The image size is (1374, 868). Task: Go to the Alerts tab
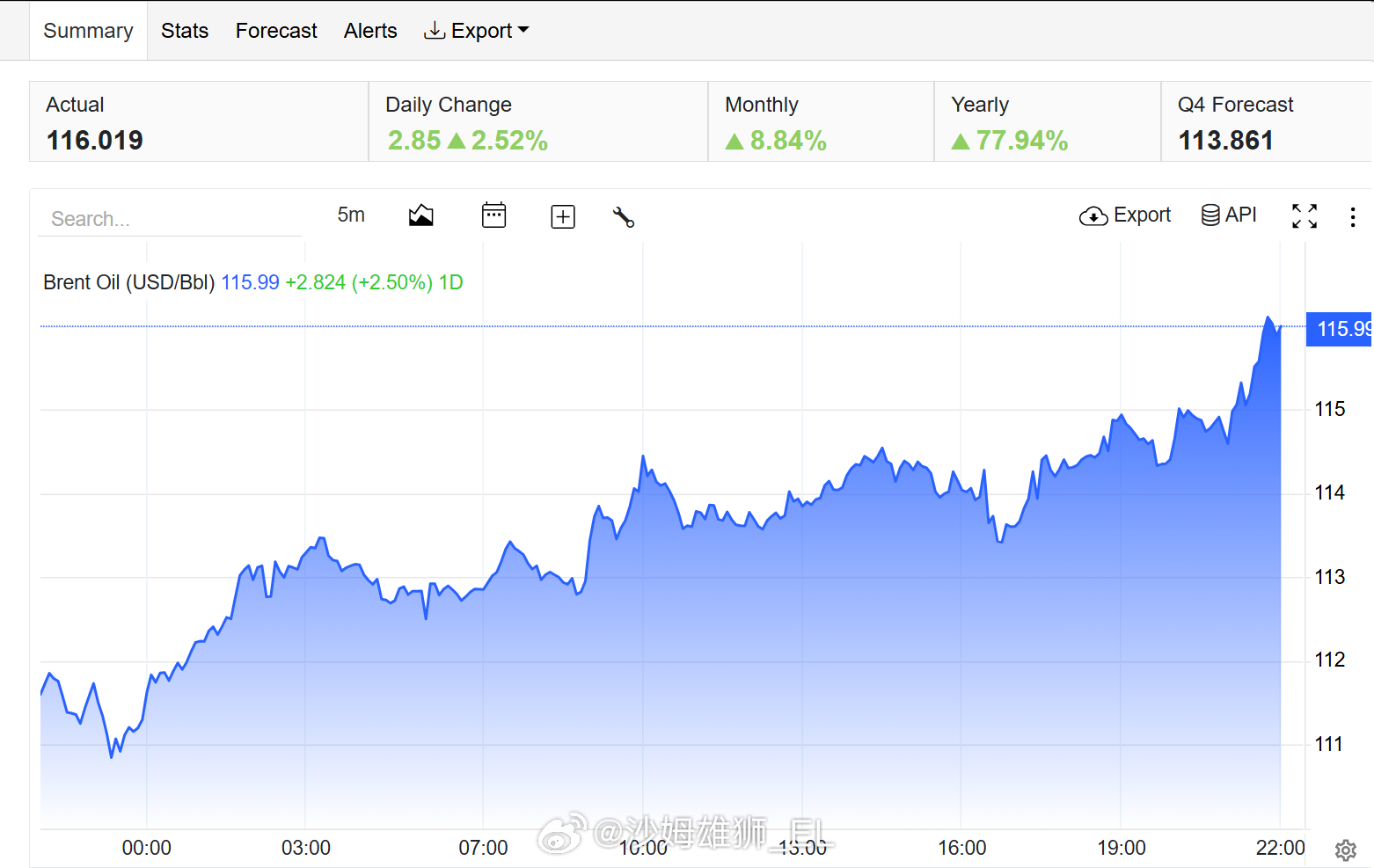tap(370, 31)
